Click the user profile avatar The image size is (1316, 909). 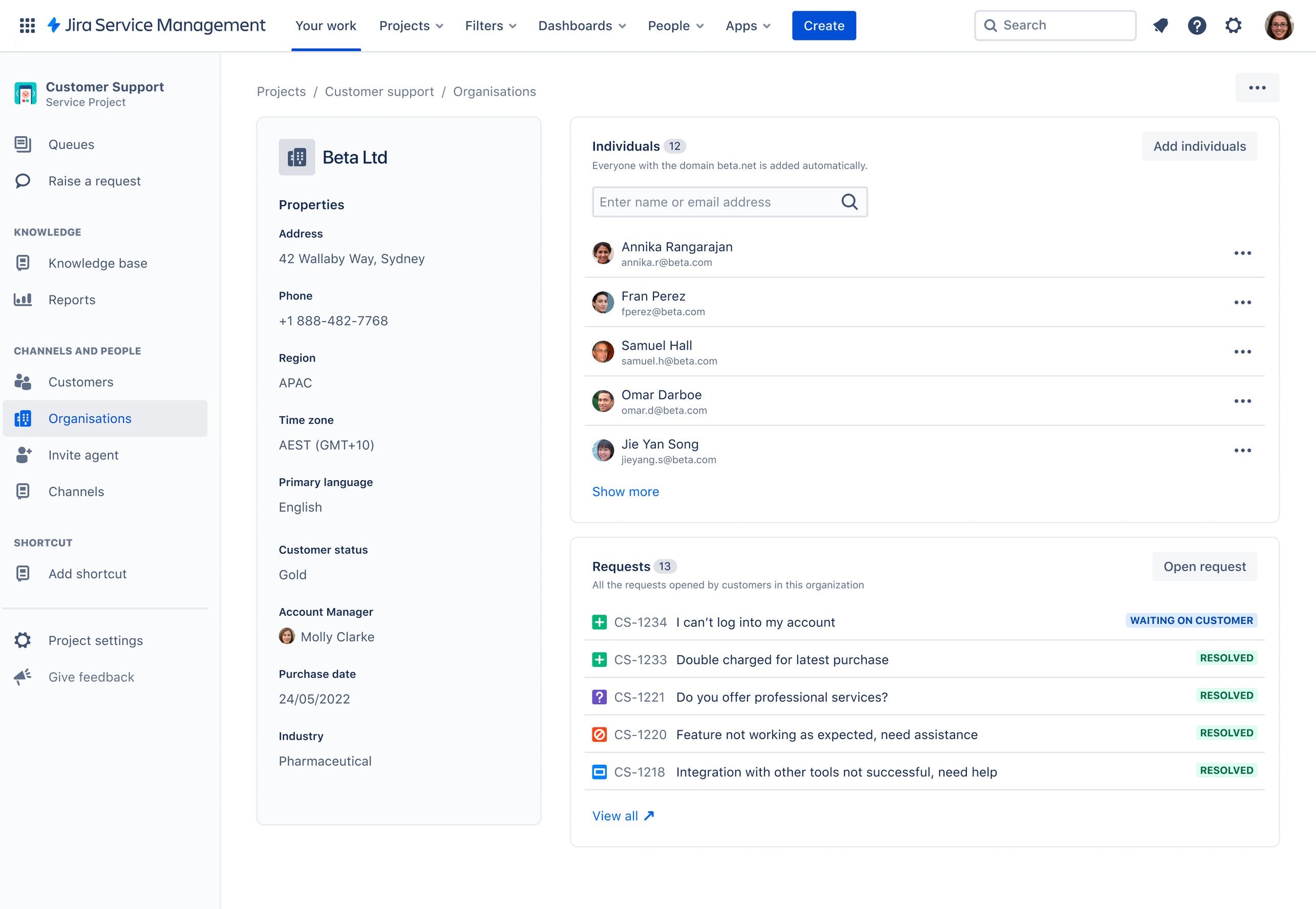pyautogui.click(x=1279, y=26)
